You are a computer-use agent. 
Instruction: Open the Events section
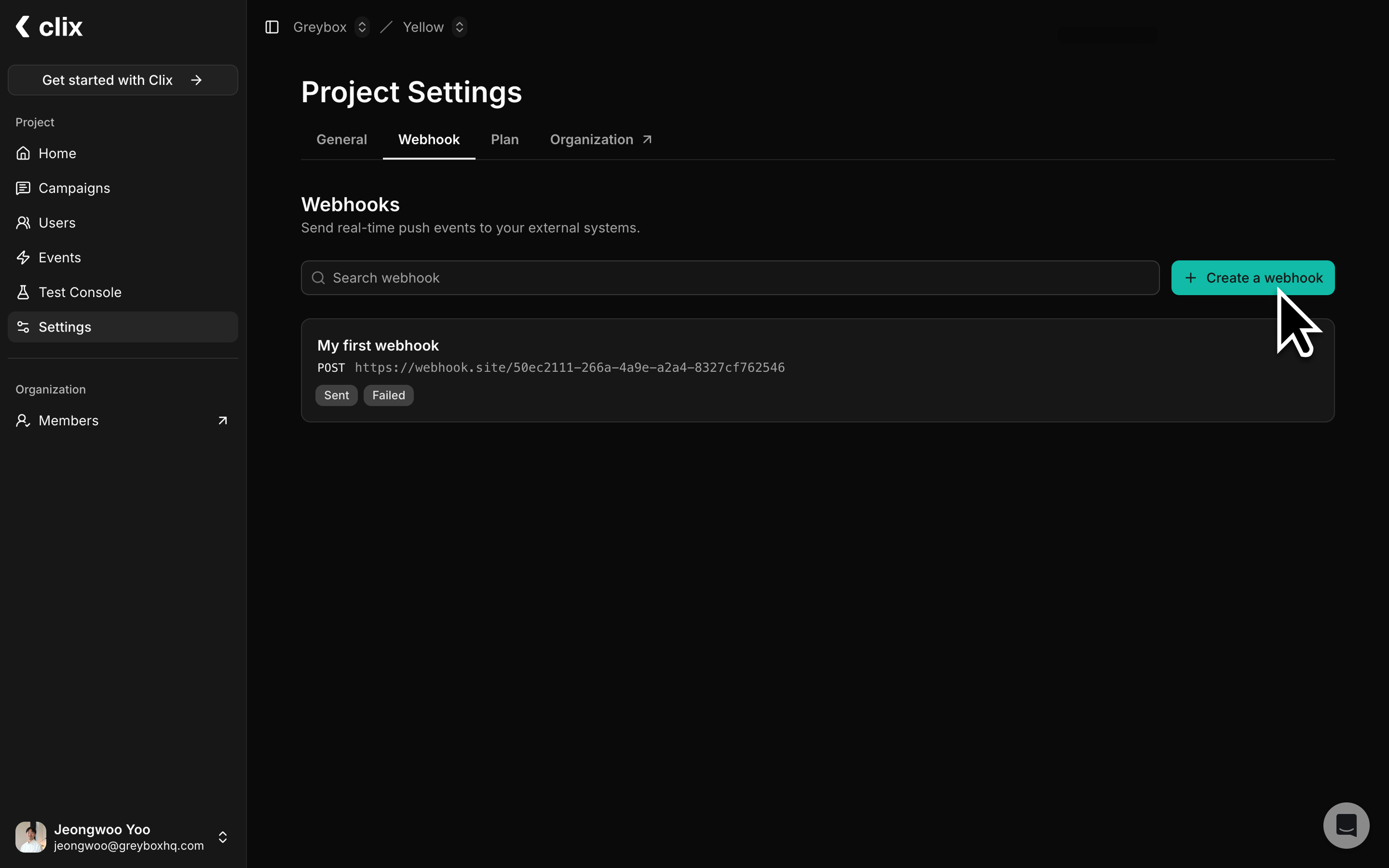(60, 257)
